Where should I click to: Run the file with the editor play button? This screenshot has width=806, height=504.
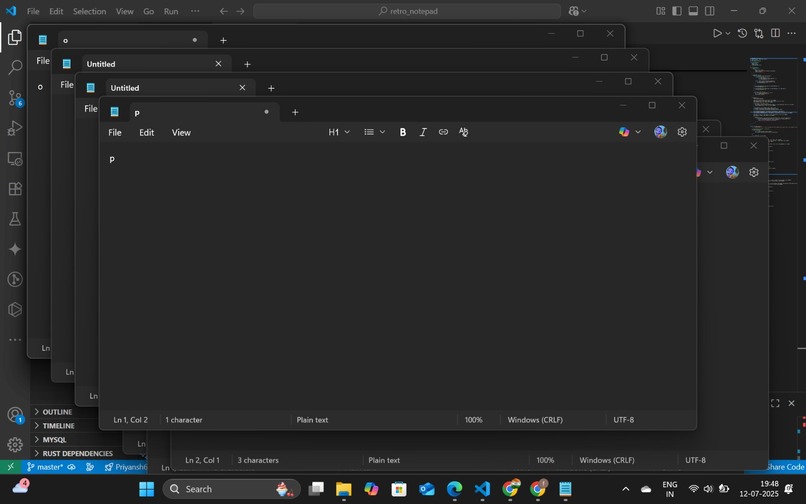(x=717, y=33)
